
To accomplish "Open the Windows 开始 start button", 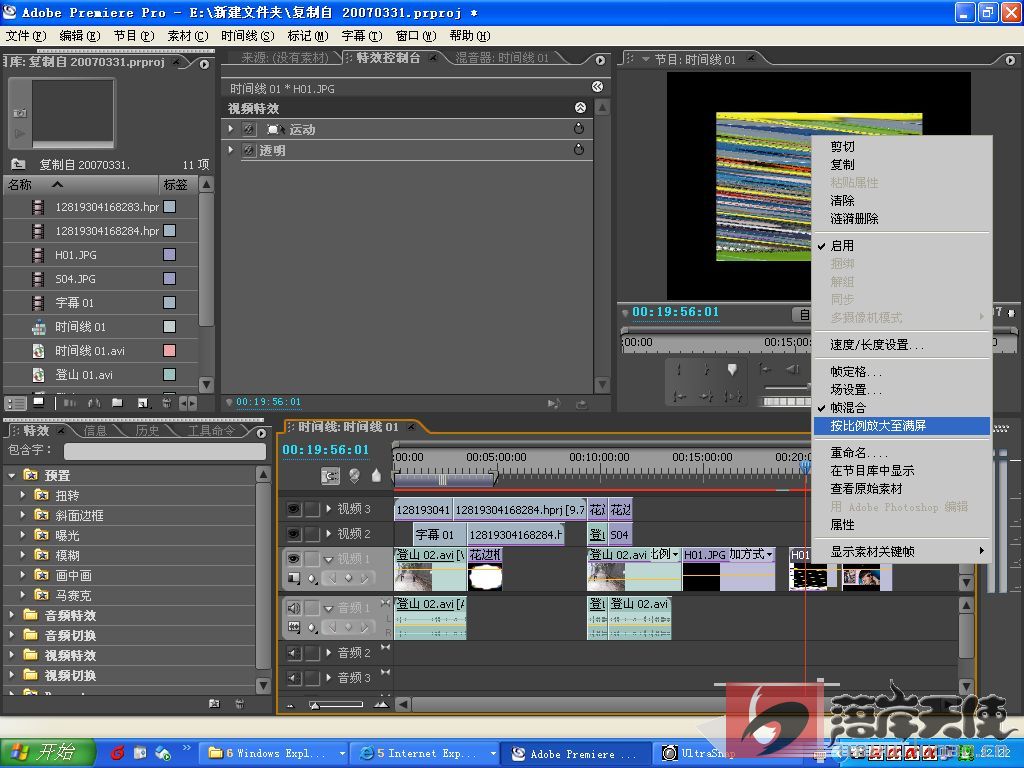I will pyautogui.click(x=47, y=753).
